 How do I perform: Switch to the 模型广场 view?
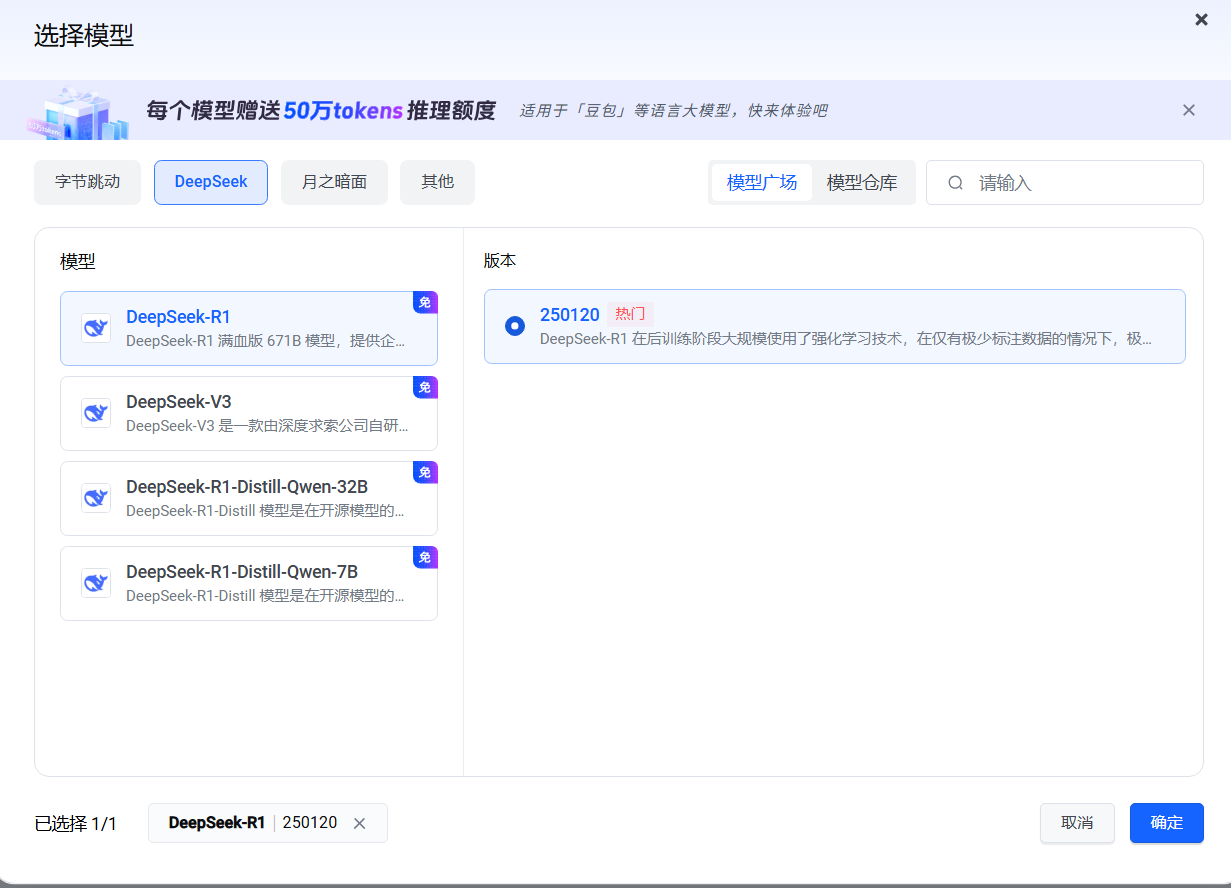pyautogui.click(x=762, y=183)
